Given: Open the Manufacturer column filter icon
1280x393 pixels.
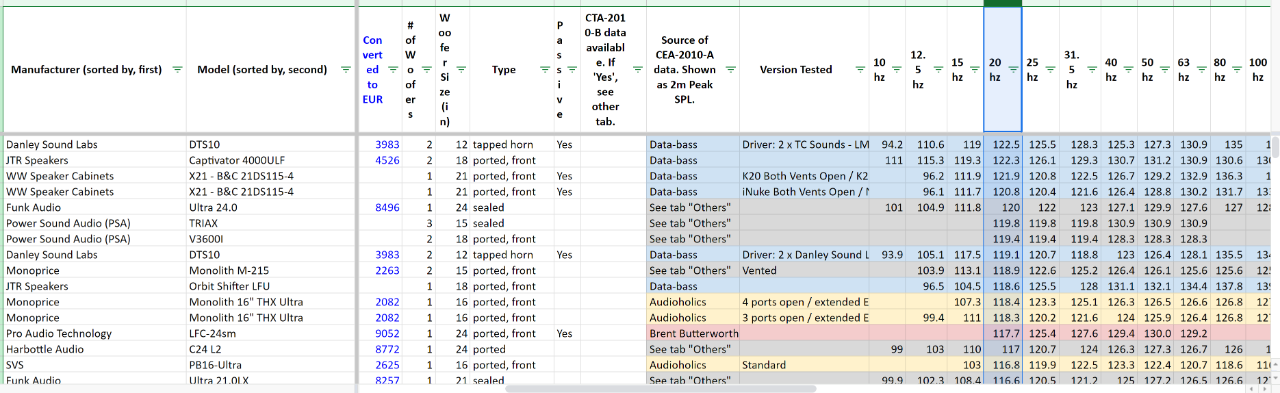Looking at the screenshot, I should 177,70.
